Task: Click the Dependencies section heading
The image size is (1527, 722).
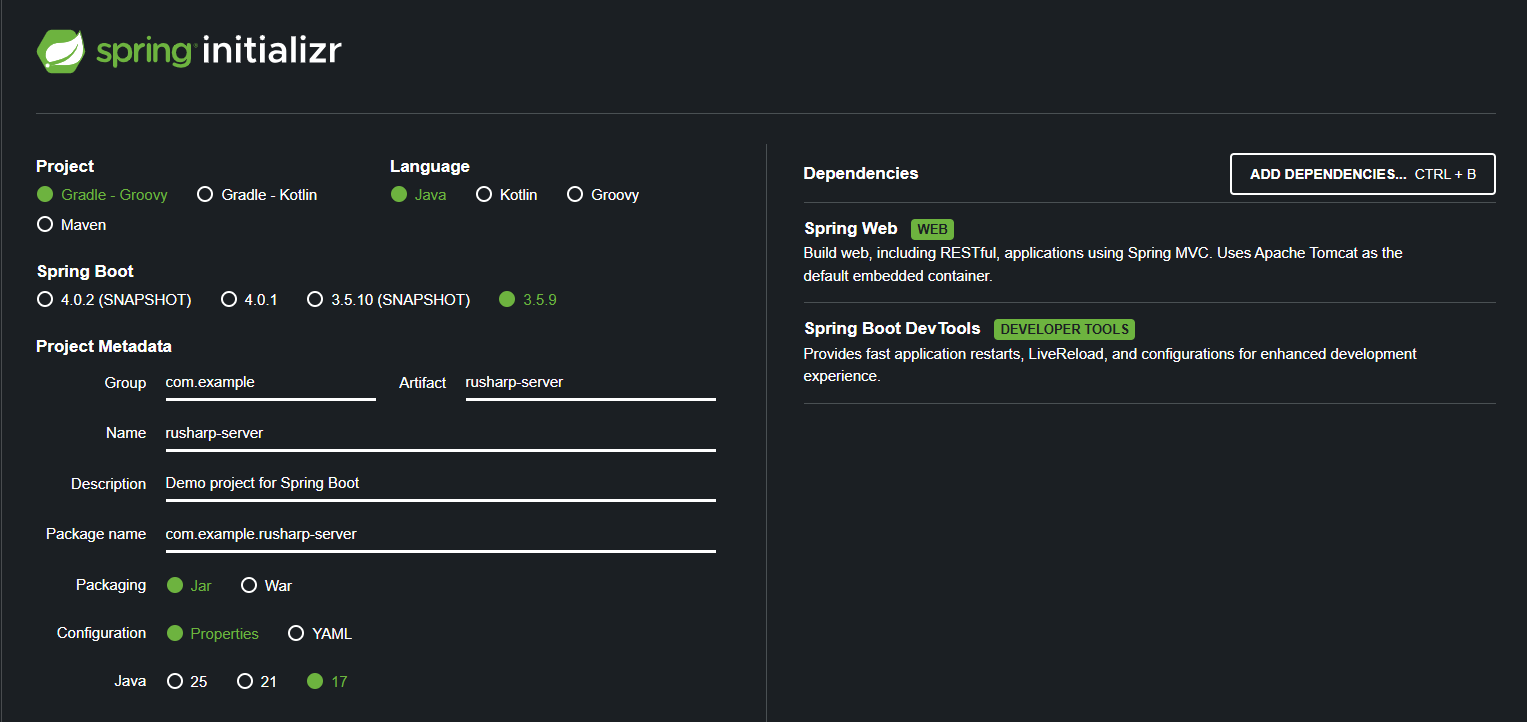Action: pyautogui.click(x=861, y=174)
